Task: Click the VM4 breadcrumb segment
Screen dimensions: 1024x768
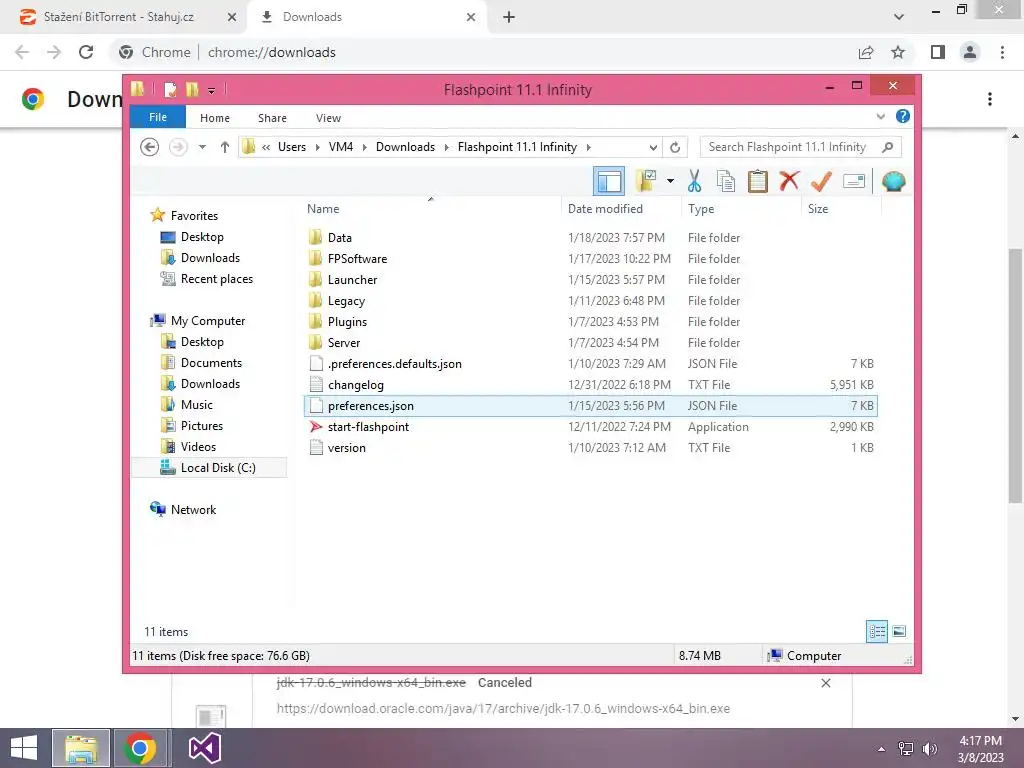Action: 341,147
